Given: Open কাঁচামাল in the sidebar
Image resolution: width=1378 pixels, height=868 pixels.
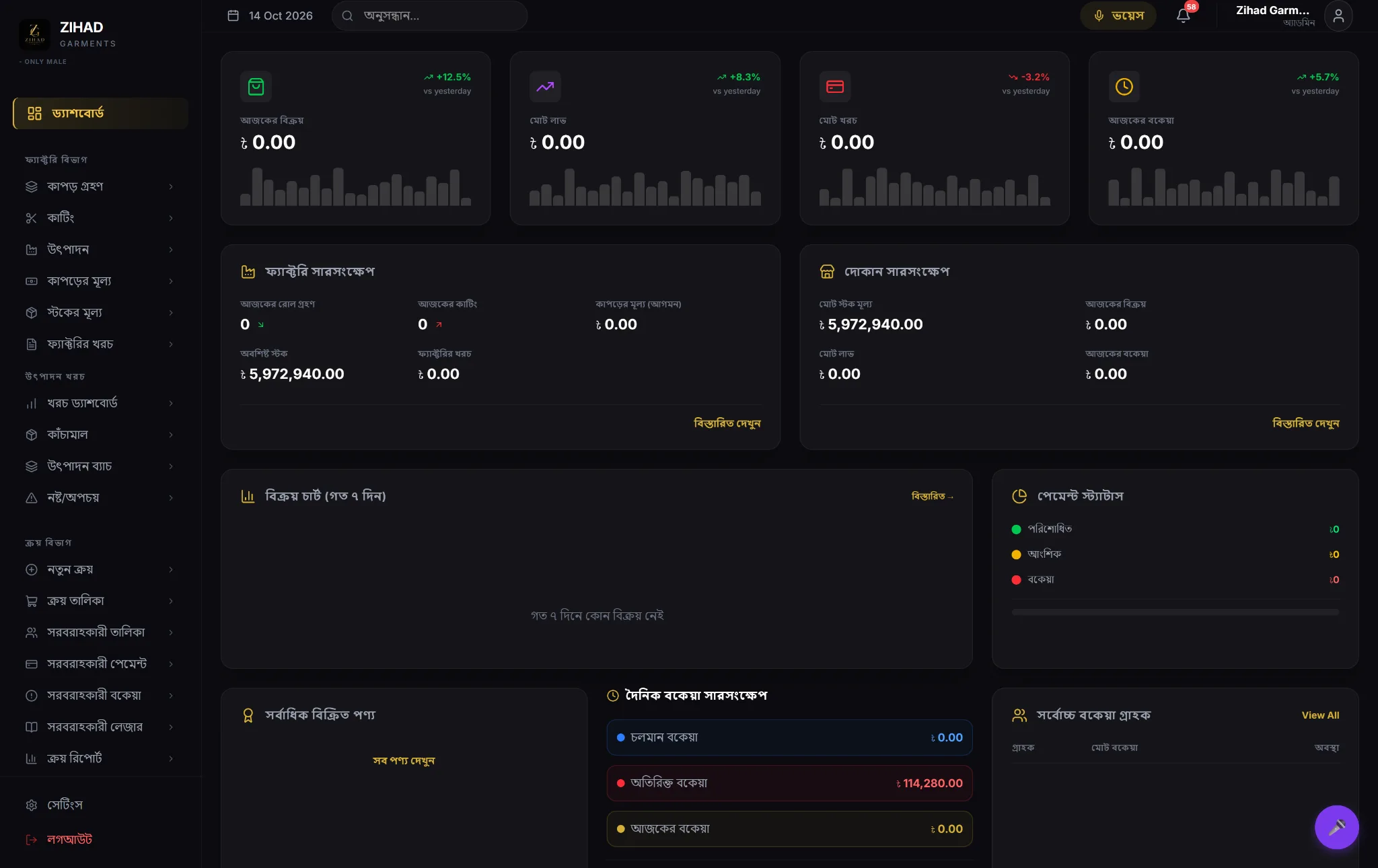Looking at the screenshot, I should (x=100, y=435).
